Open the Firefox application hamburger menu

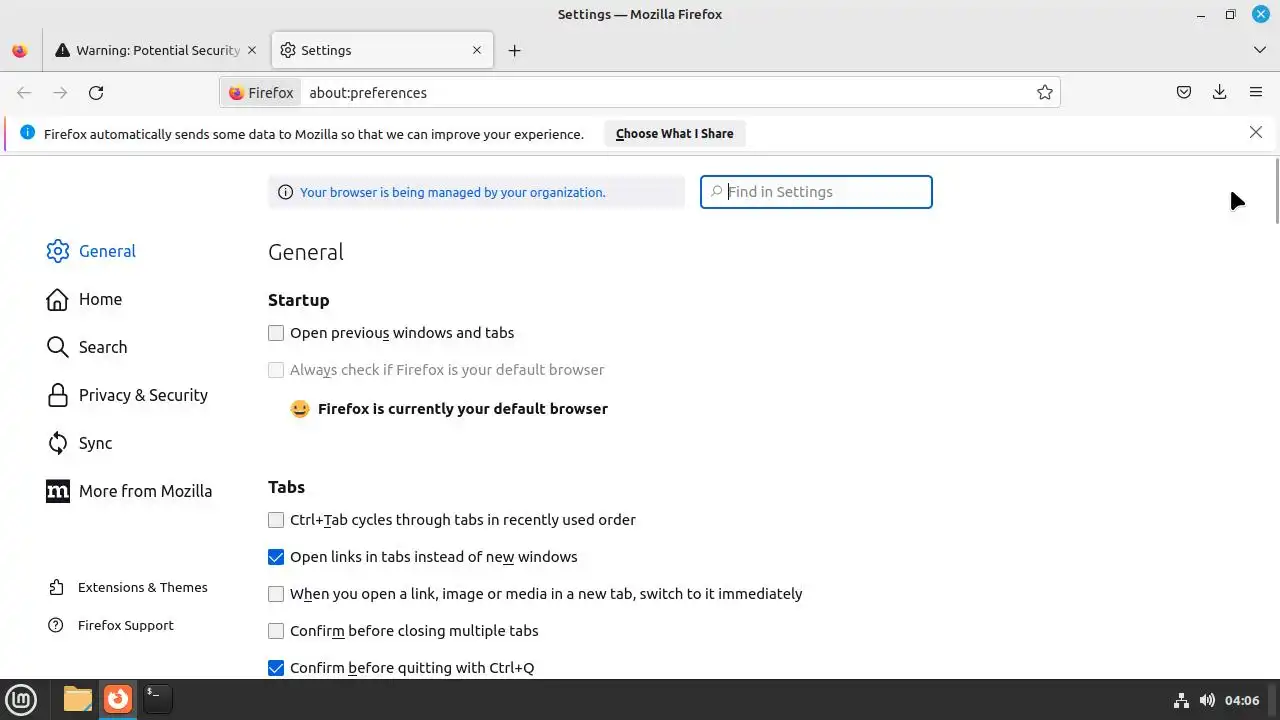(x=1256, y=93)
